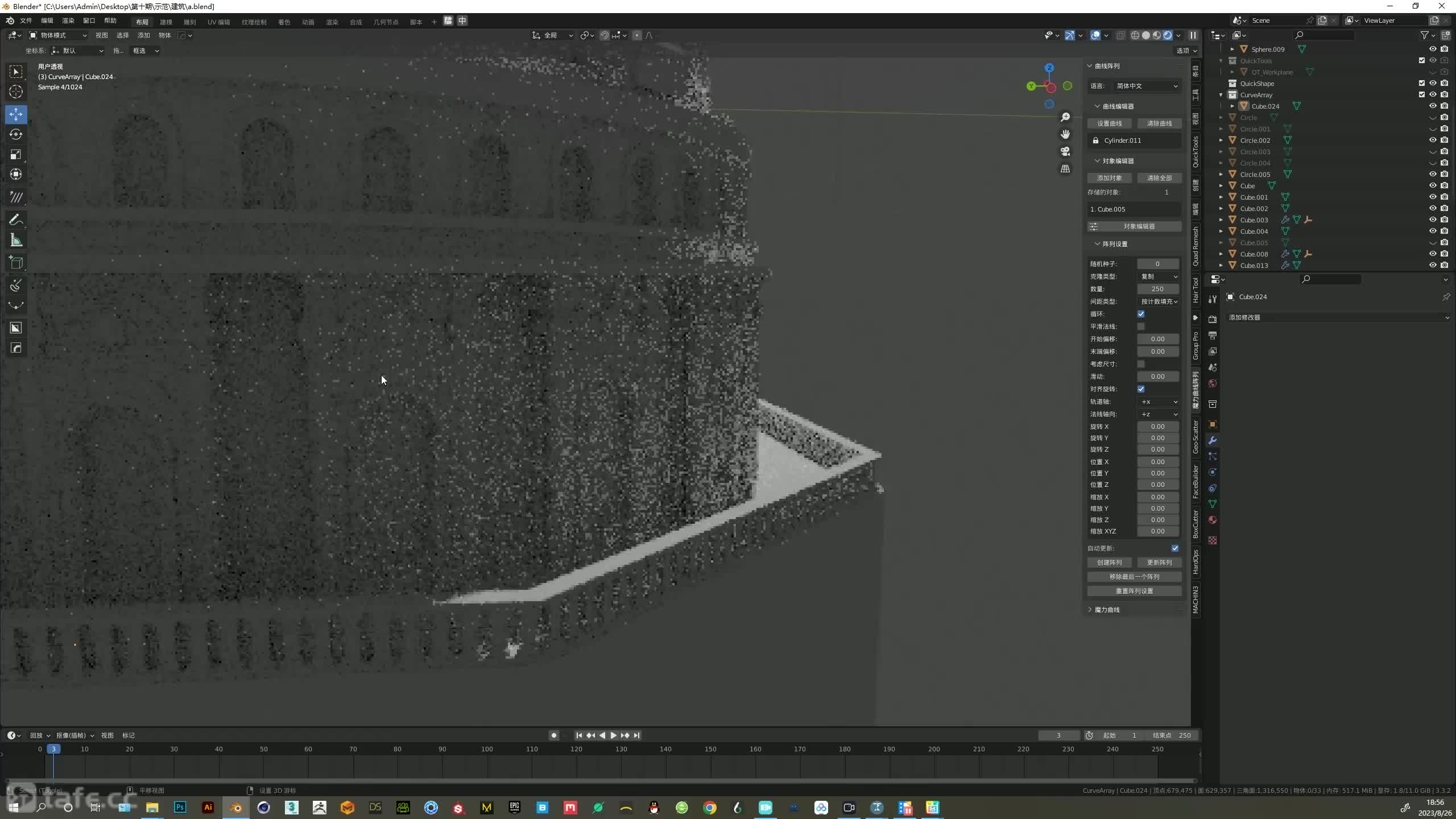Open the Object Data properties green triangle tab
This screenshot has height=819, width=1456.
1213,504
